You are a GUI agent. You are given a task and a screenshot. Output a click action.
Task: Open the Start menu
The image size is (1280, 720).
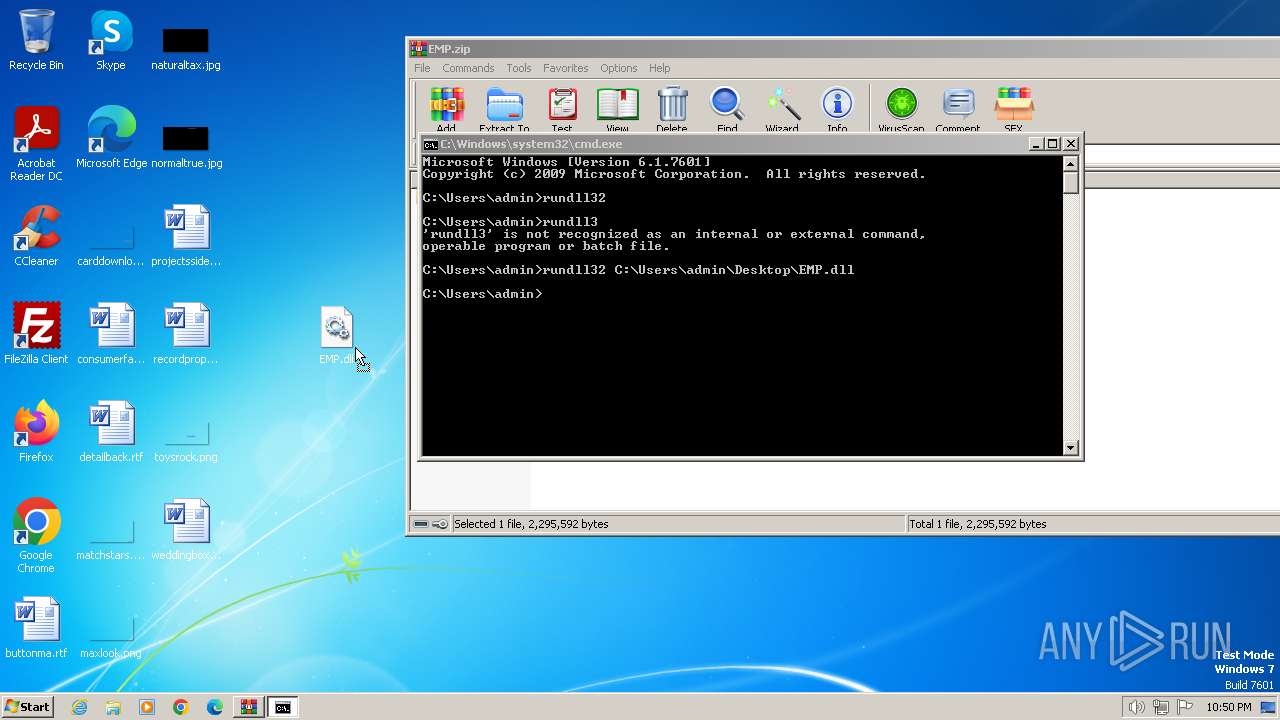[27, 707]
